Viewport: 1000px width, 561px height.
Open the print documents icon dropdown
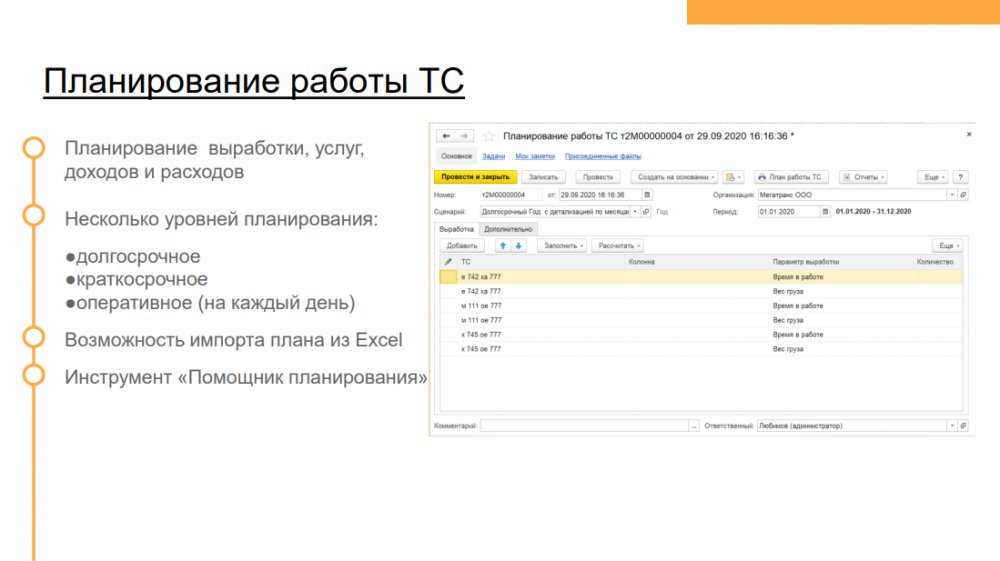[x=734, y=177]
